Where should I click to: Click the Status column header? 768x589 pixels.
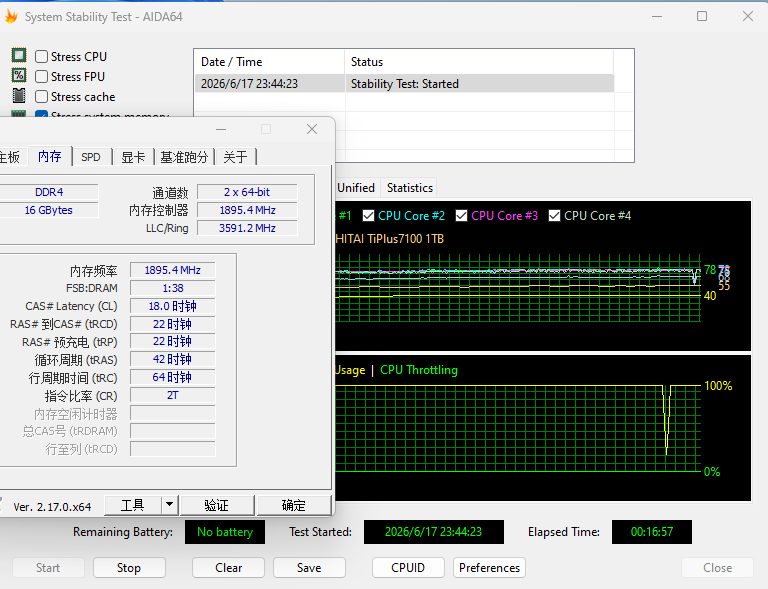479,62
